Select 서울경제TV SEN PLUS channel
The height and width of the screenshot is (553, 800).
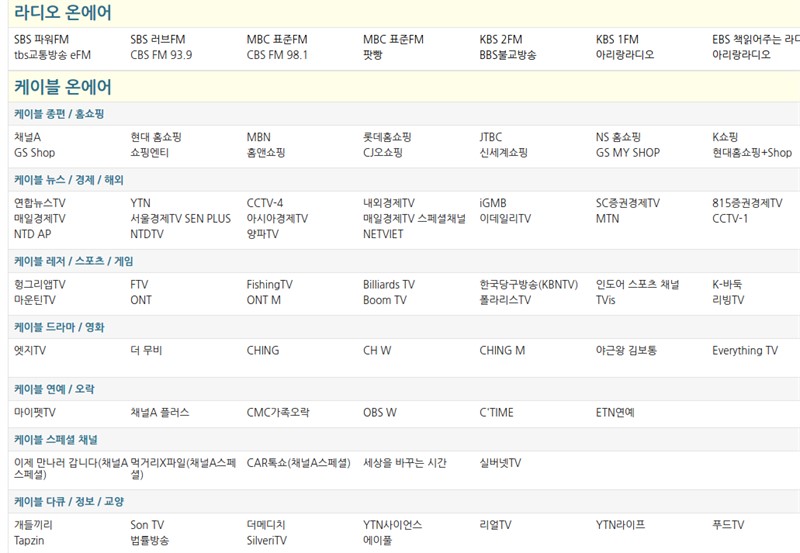tap(181, 218)
